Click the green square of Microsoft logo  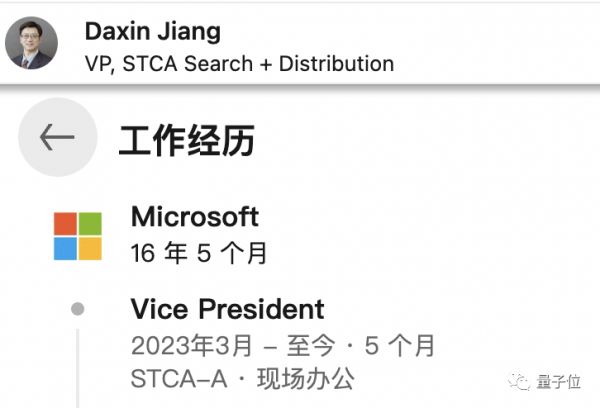(x=90, y=223)
